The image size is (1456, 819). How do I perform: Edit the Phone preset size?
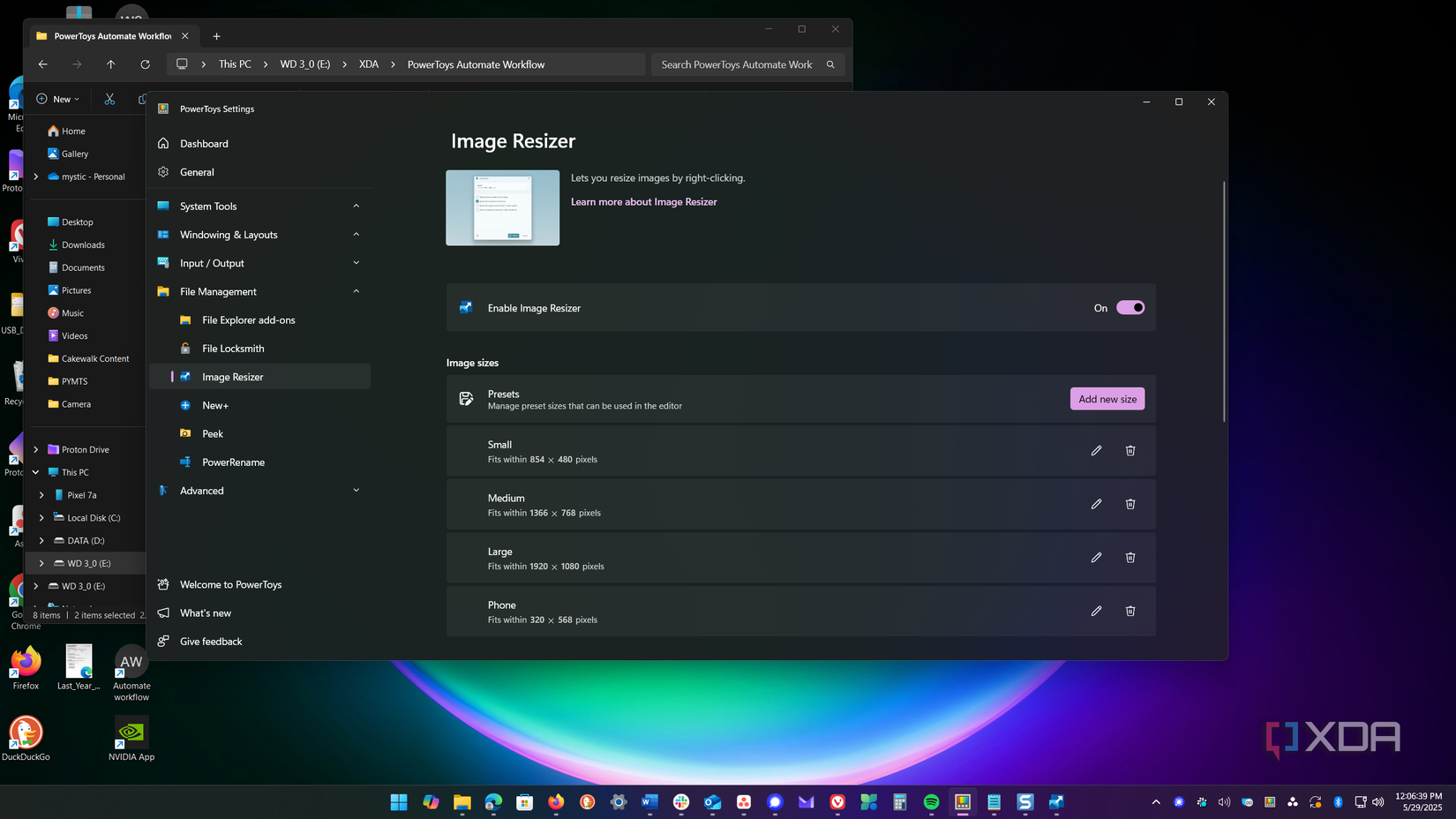coord(1096,611)
